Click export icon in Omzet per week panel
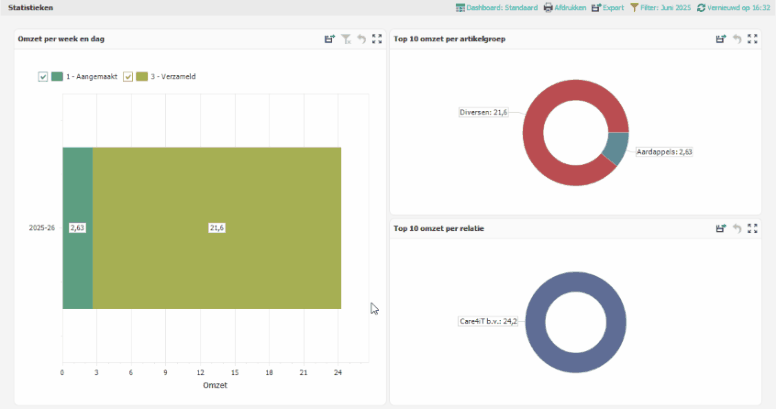This screenshot has width=776, height=409. 329,39
